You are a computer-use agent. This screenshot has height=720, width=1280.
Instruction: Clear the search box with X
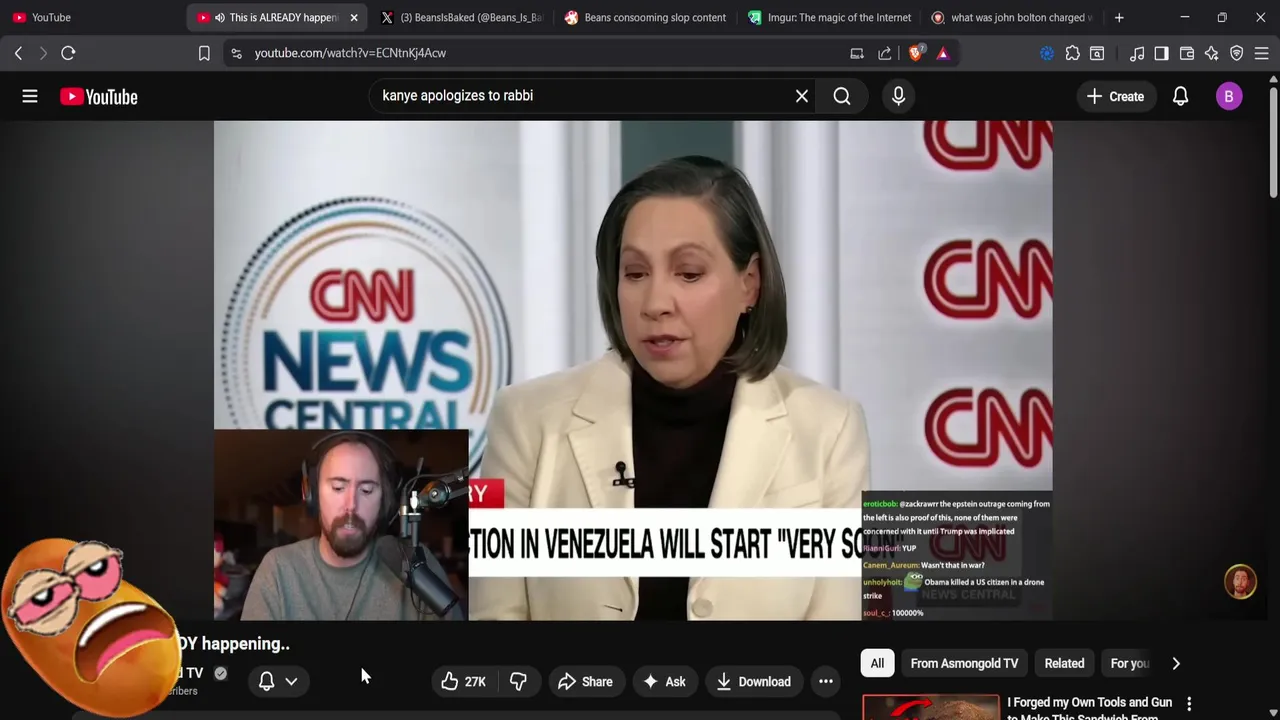(801, 96)
